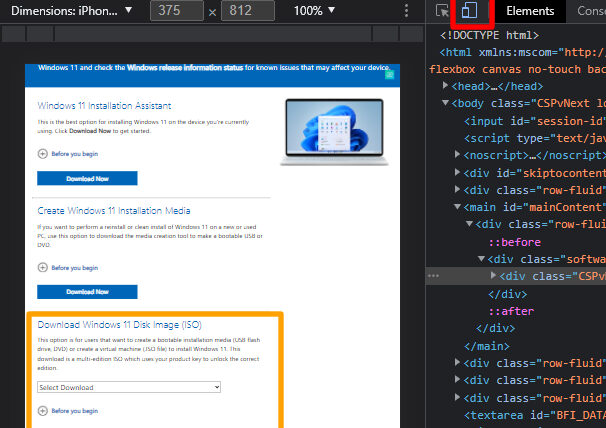Select the closing main tag row
Image resolution: width=606 pixels, height=428 pixels.
pyautogui.click(x=487, y=346)
